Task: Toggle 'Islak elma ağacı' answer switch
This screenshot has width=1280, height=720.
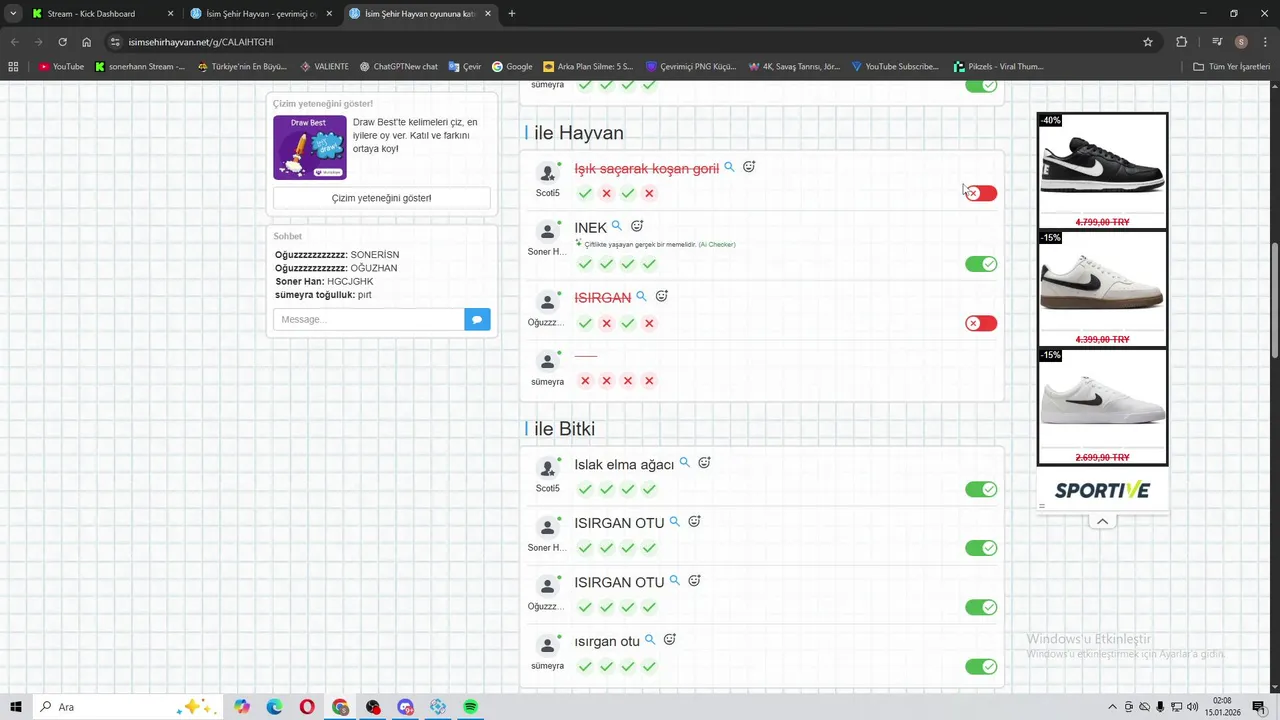Action: pos(981,489)
